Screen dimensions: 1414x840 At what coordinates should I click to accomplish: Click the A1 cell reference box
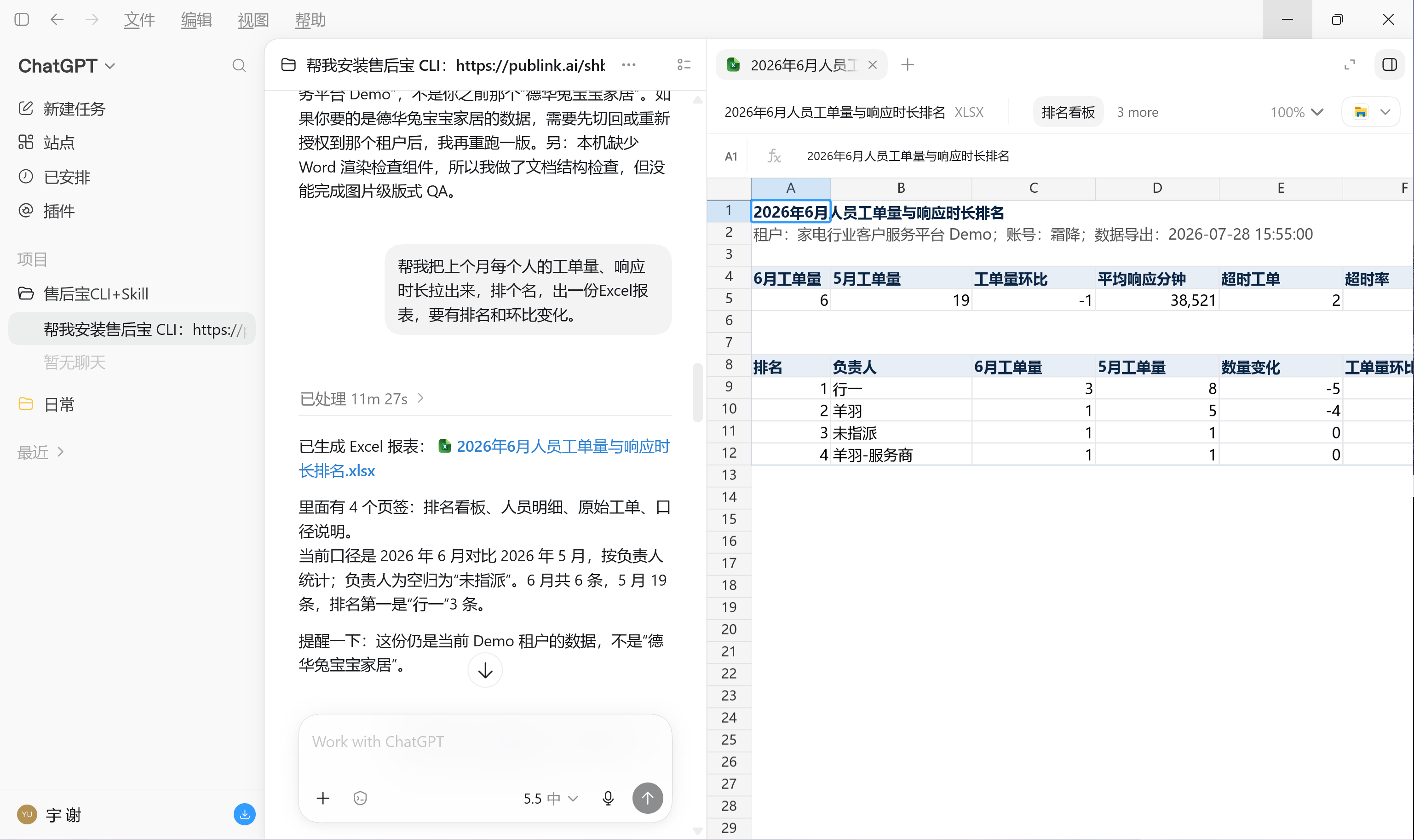(730, 156)
